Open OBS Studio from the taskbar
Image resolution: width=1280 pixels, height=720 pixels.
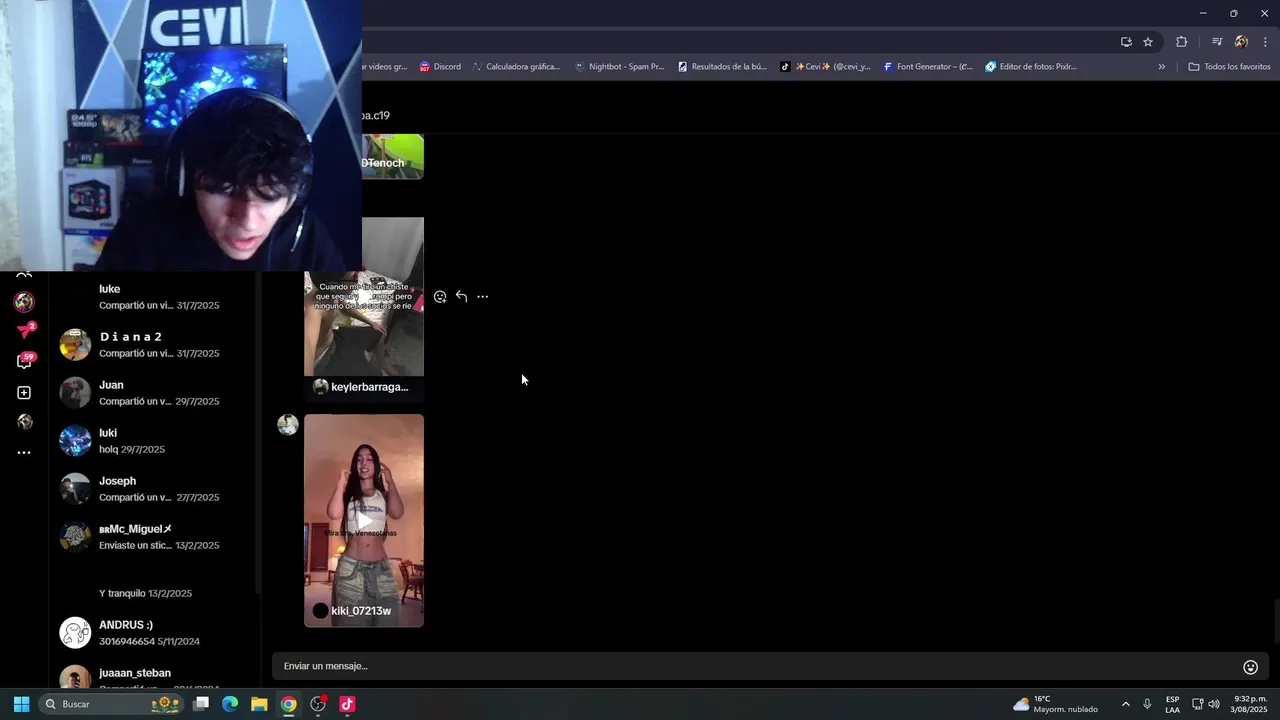click(318, 704)
